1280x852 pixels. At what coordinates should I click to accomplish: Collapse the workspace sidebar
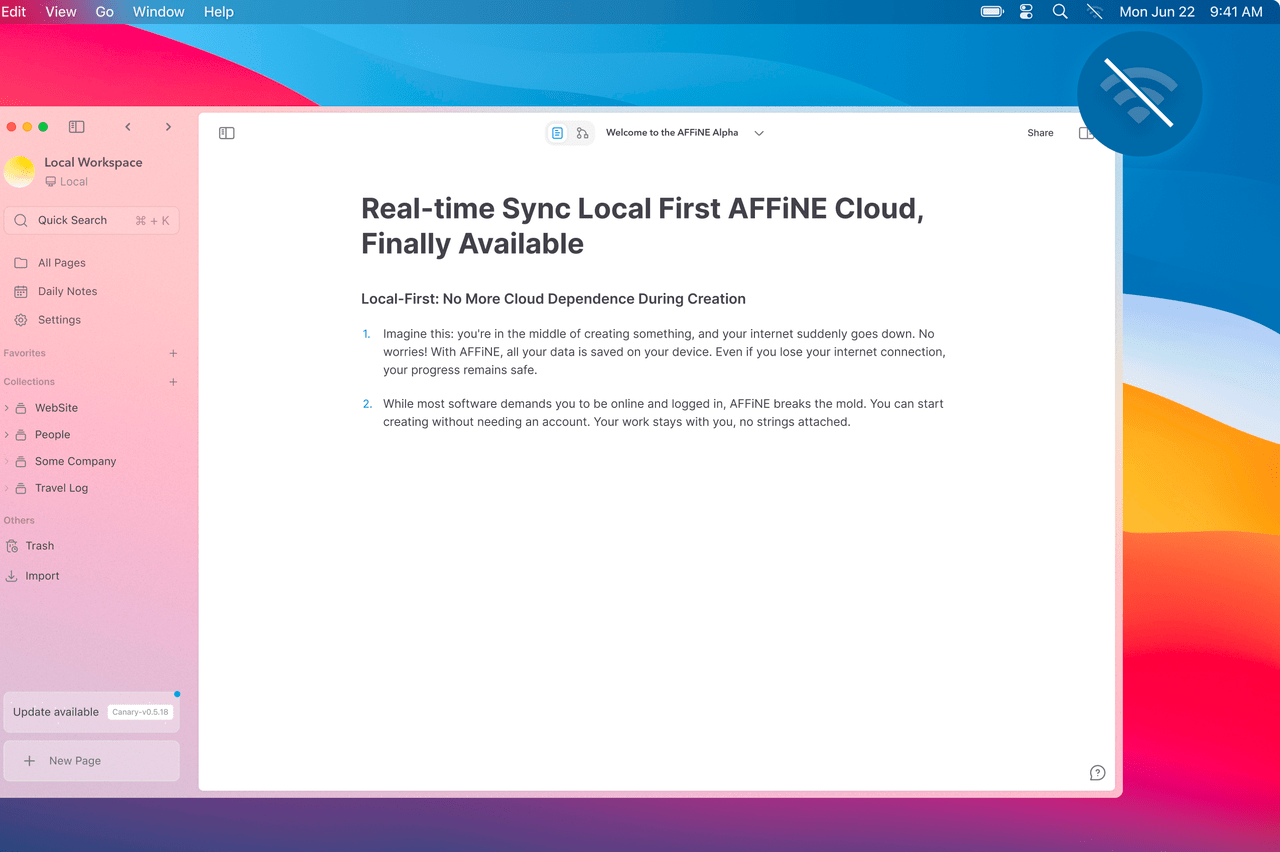click(x=76, y=126)
